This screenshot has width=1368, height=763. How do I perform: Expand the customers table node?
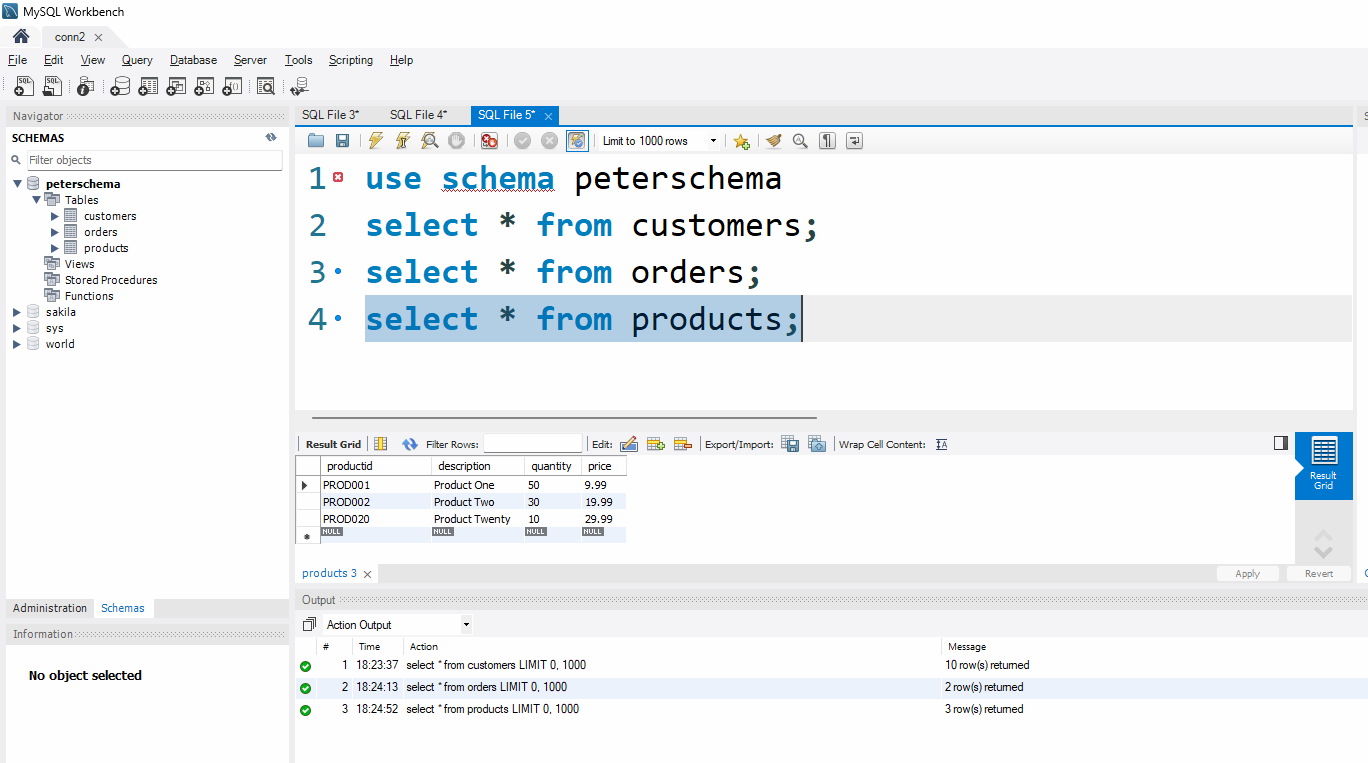pos(55,216)
